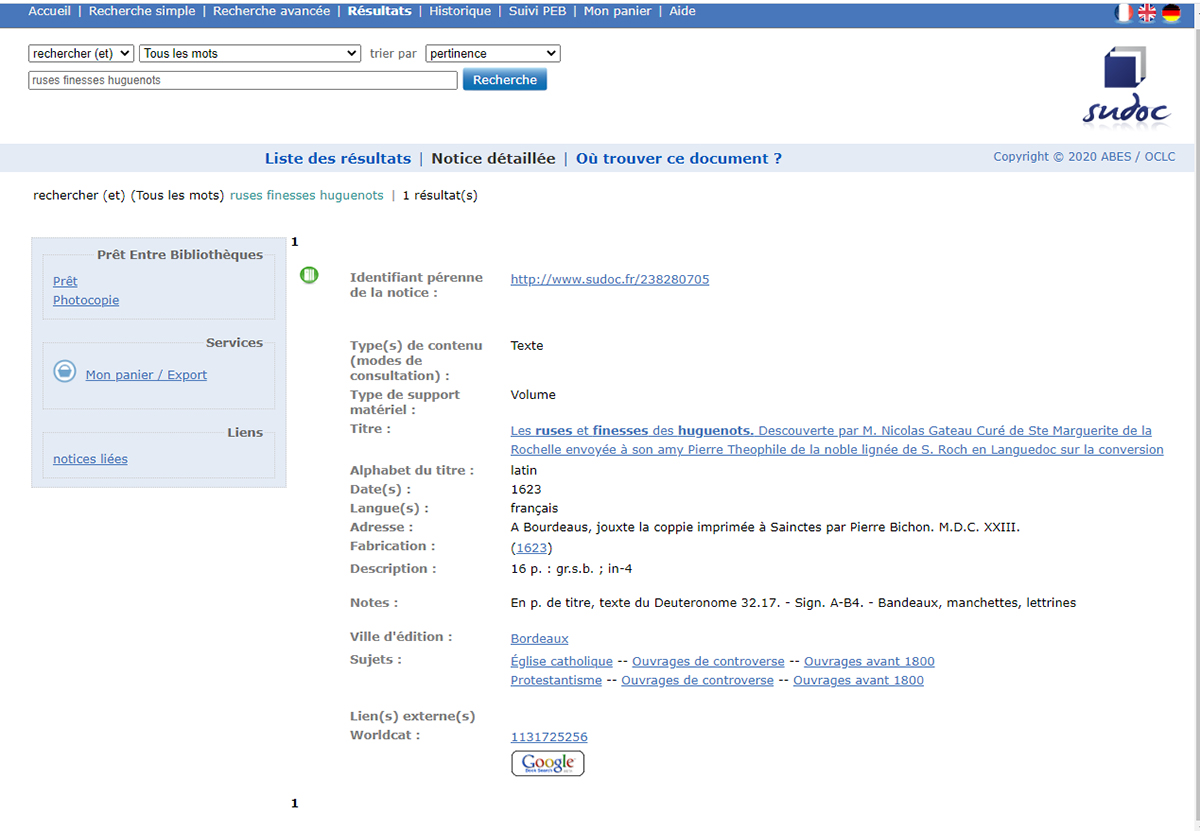Switch language to French via flag icon
This screenshot has width=1200, height=831.
[1124, 13]
